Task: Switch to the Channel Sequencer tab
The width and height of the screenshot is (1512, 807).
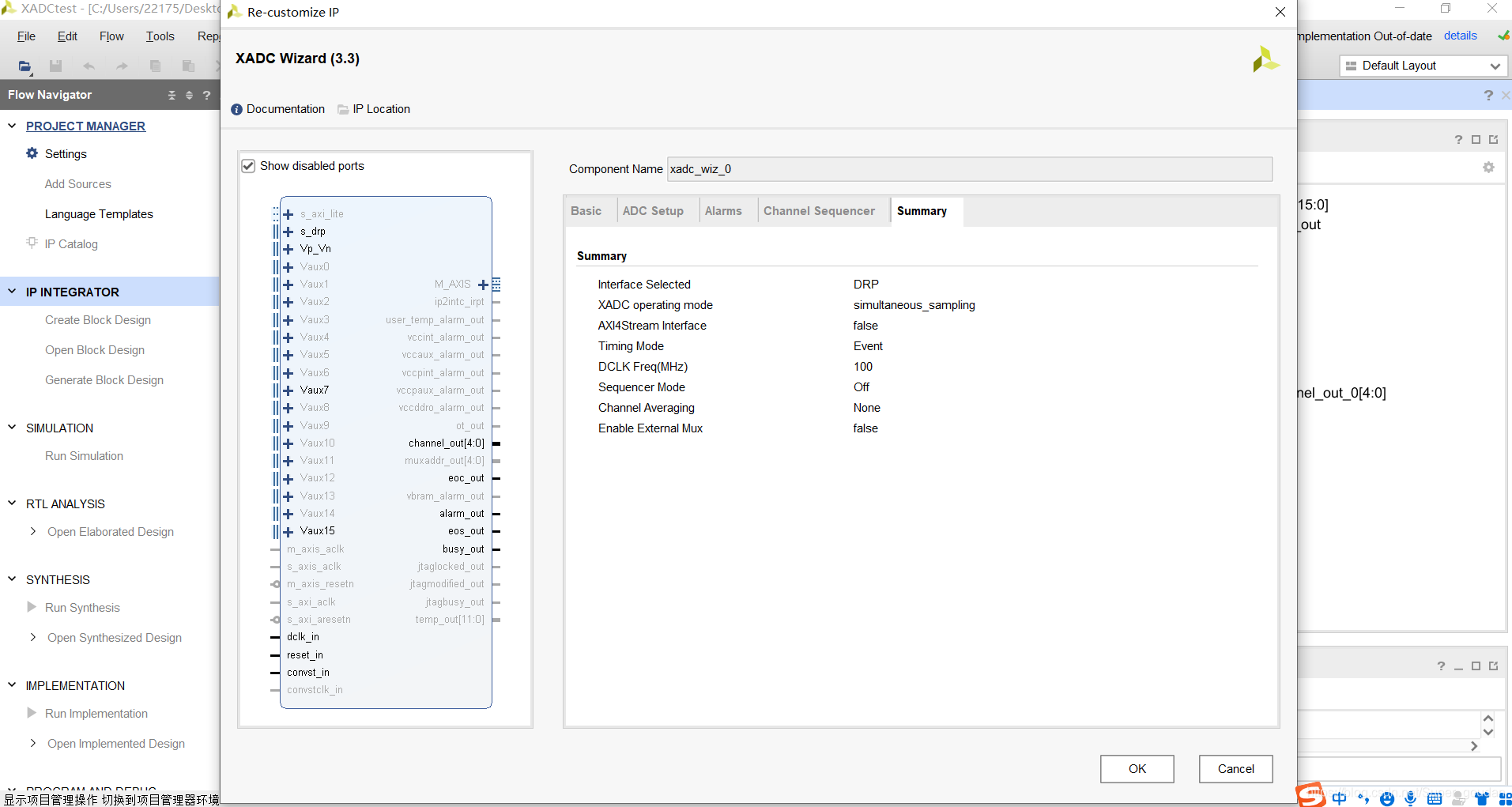Action: pos(819,211)
